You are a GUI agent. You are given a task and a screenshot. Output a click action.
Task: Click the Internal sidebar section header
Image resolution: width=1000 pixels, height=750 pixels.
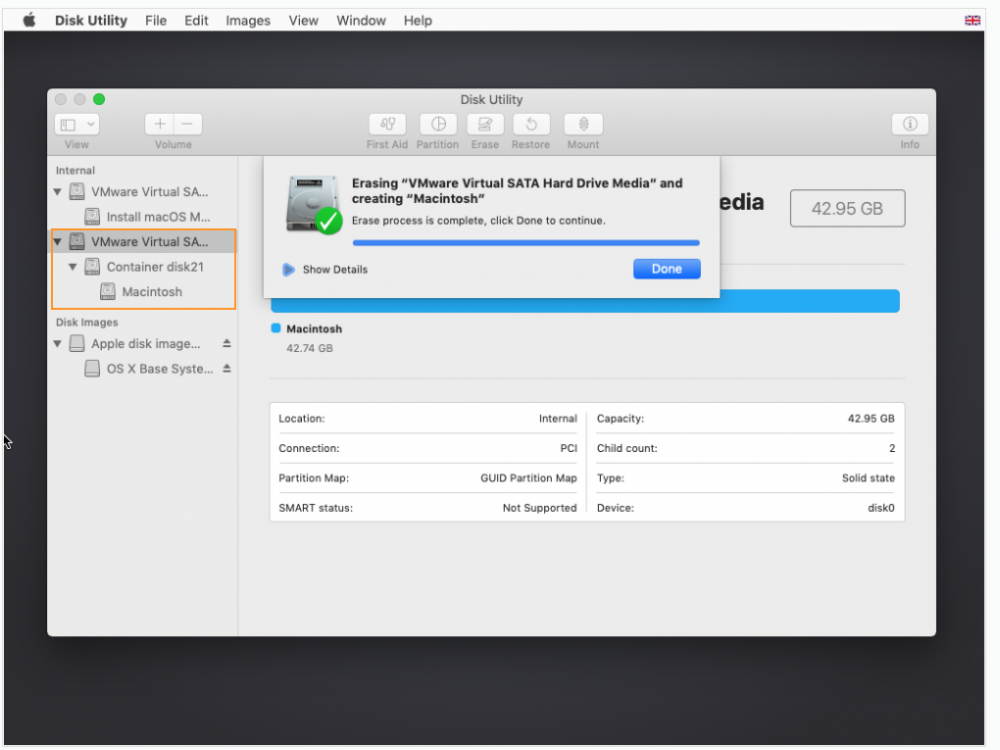tap(75, 170)
